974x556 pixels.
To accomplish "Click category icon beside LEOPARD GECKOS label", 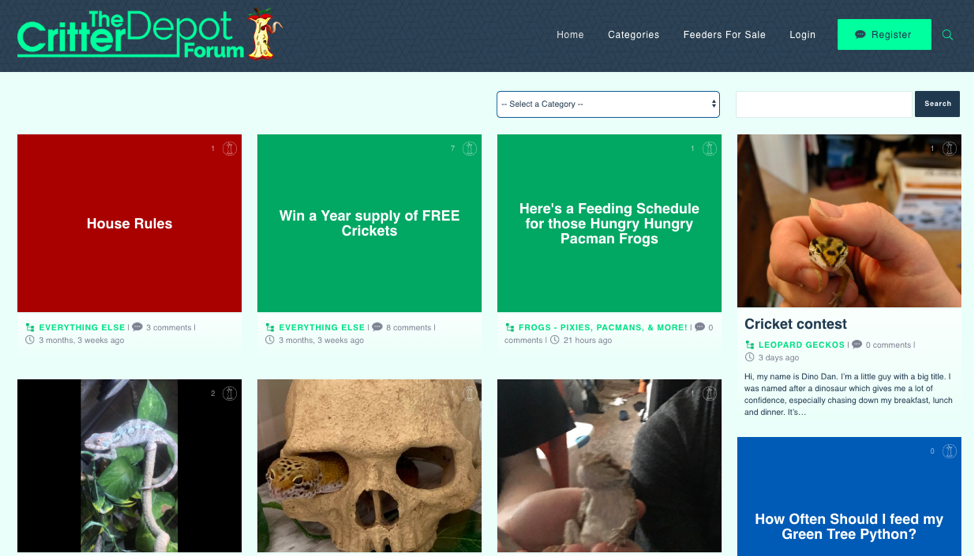I will tap(749, 345).
